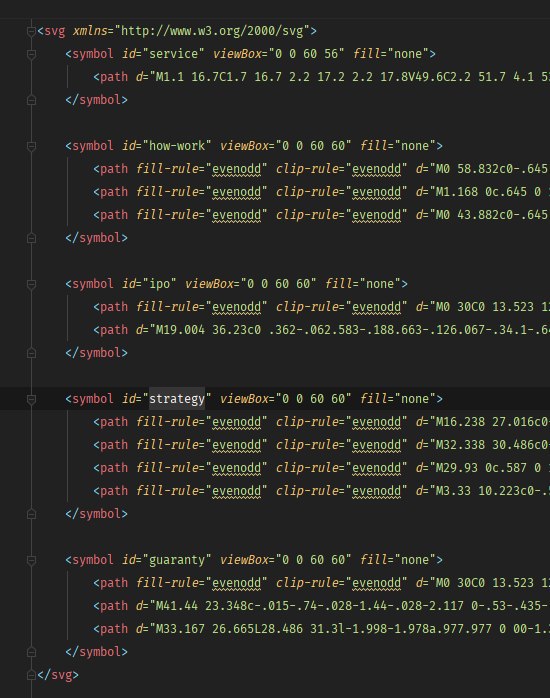Fold at the closing </svg> tag marker
550x698 pixels.
[x=31, y=675]
